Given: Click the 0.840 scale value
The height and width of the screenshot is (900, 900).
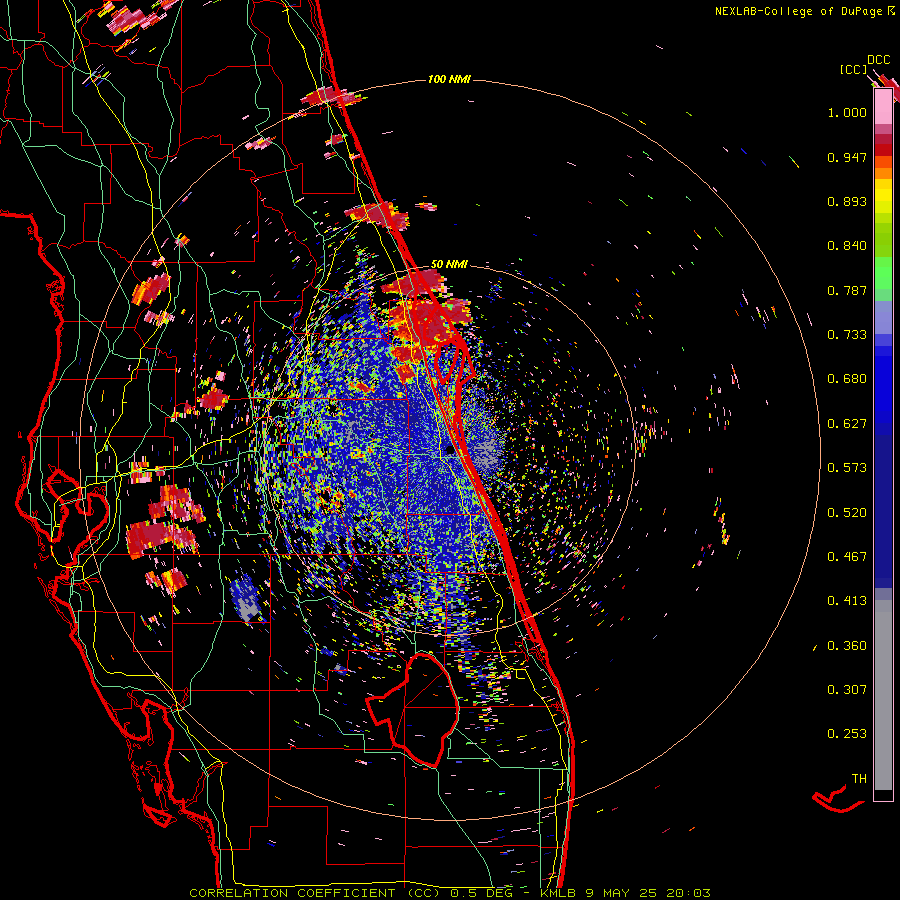Looking at the screenshot, I should [847, 246].
